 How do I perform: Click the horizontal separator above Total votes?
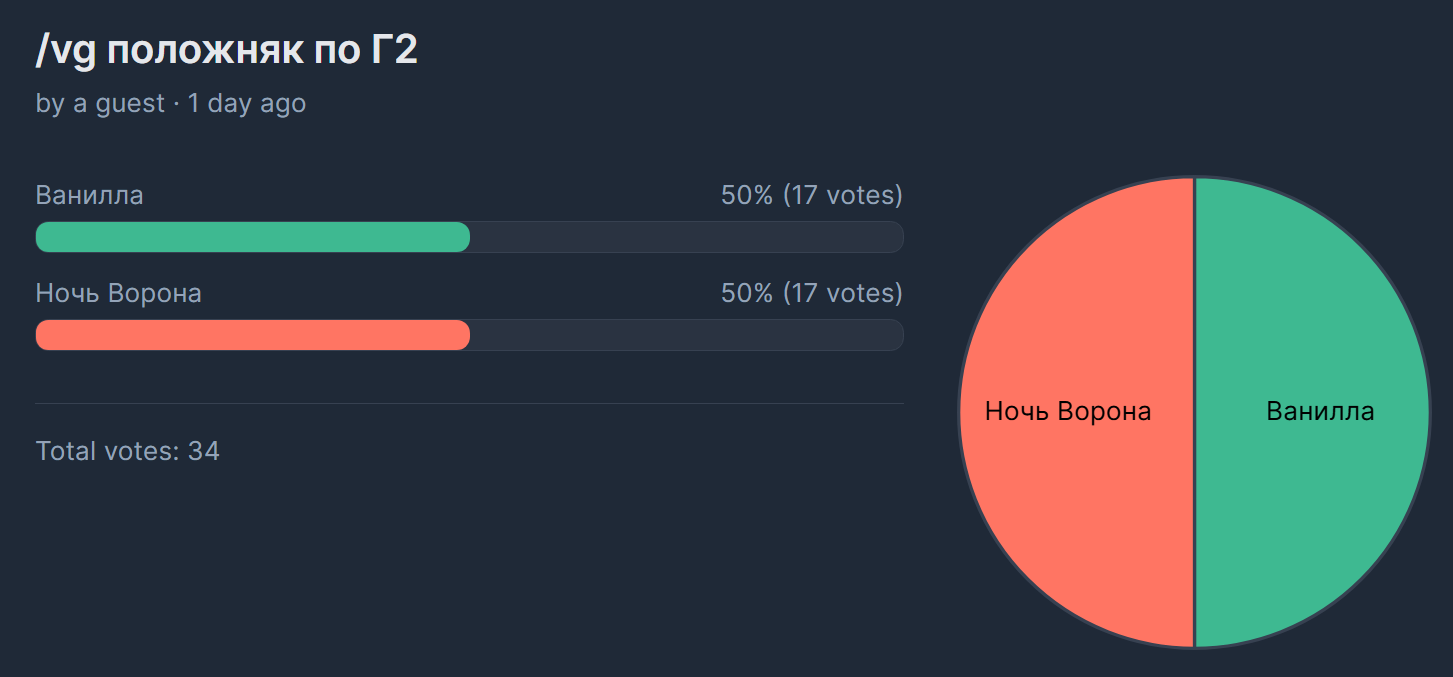click(469, 403)
